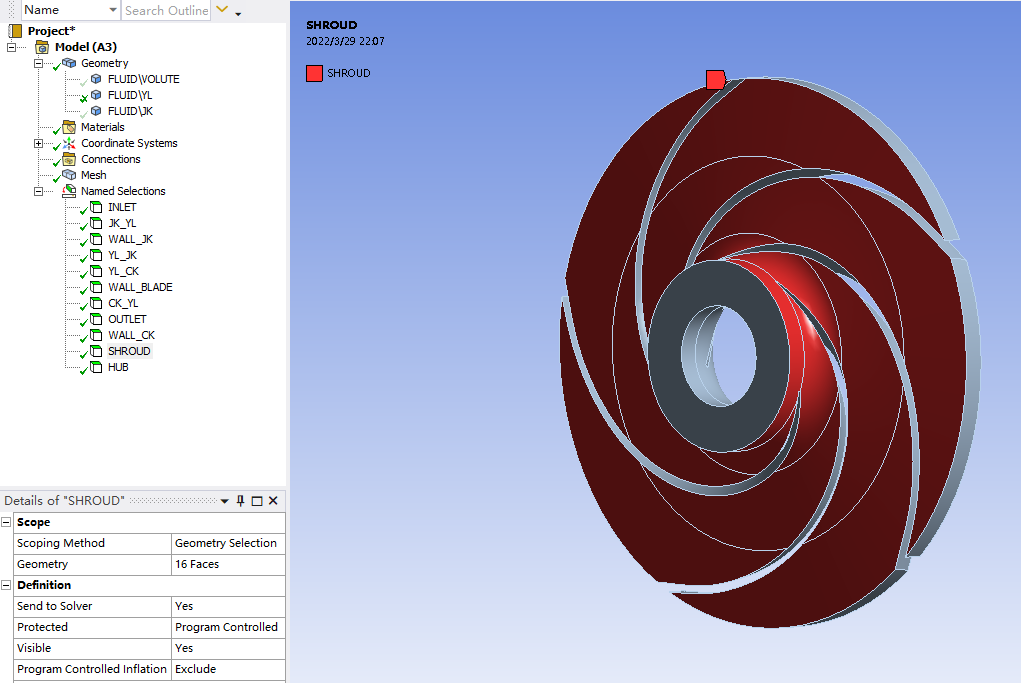Click the Search Outline input field
This screenshot has height=683, width=1021.
pyautogui.click(x=166, y=10)
